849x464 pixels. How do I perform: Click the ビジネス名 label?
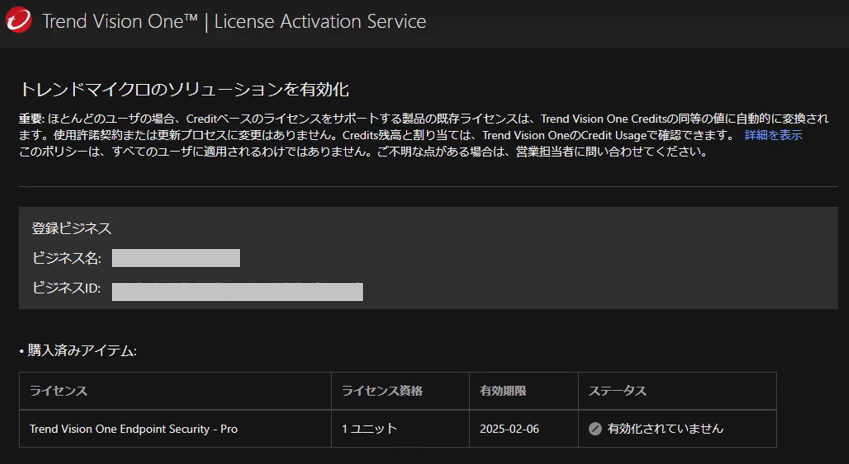coord(66,259)
